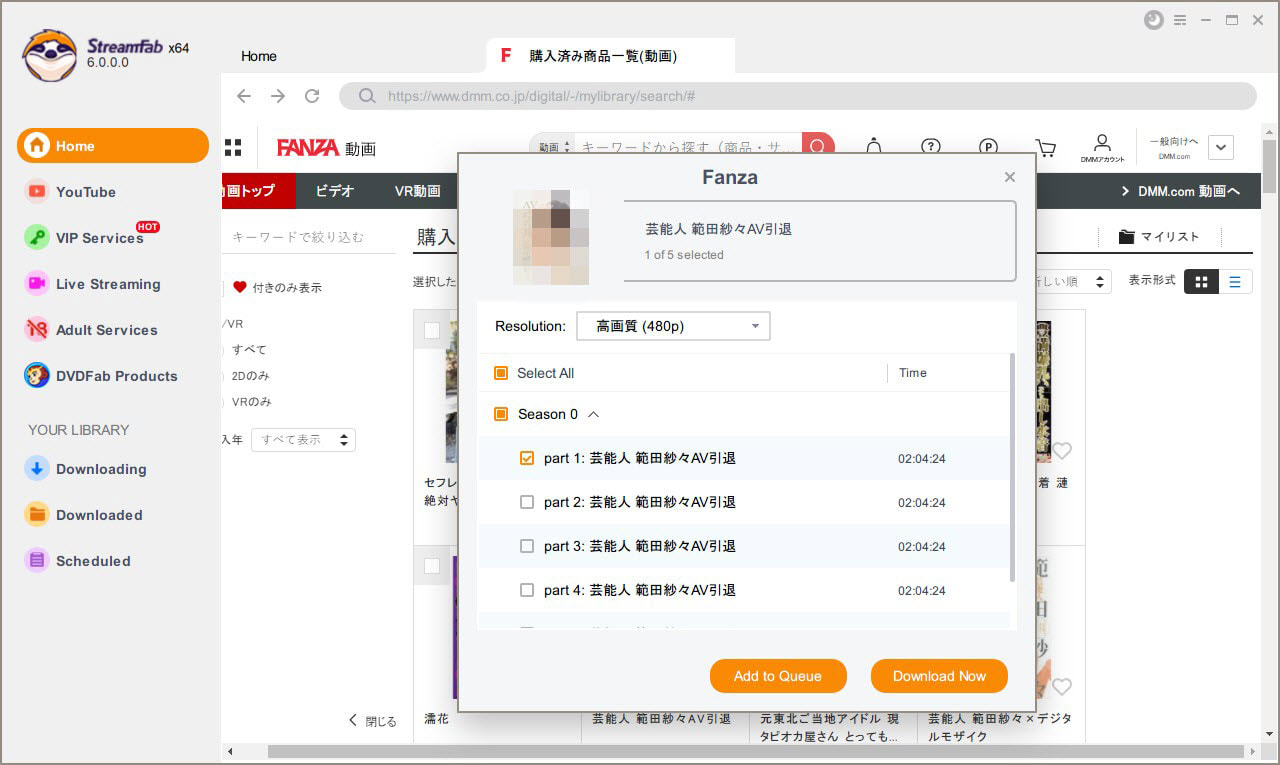This screenshot has height=765, width=1280.
Task: Switch to grid view display format
Action: click(1201, 282)
